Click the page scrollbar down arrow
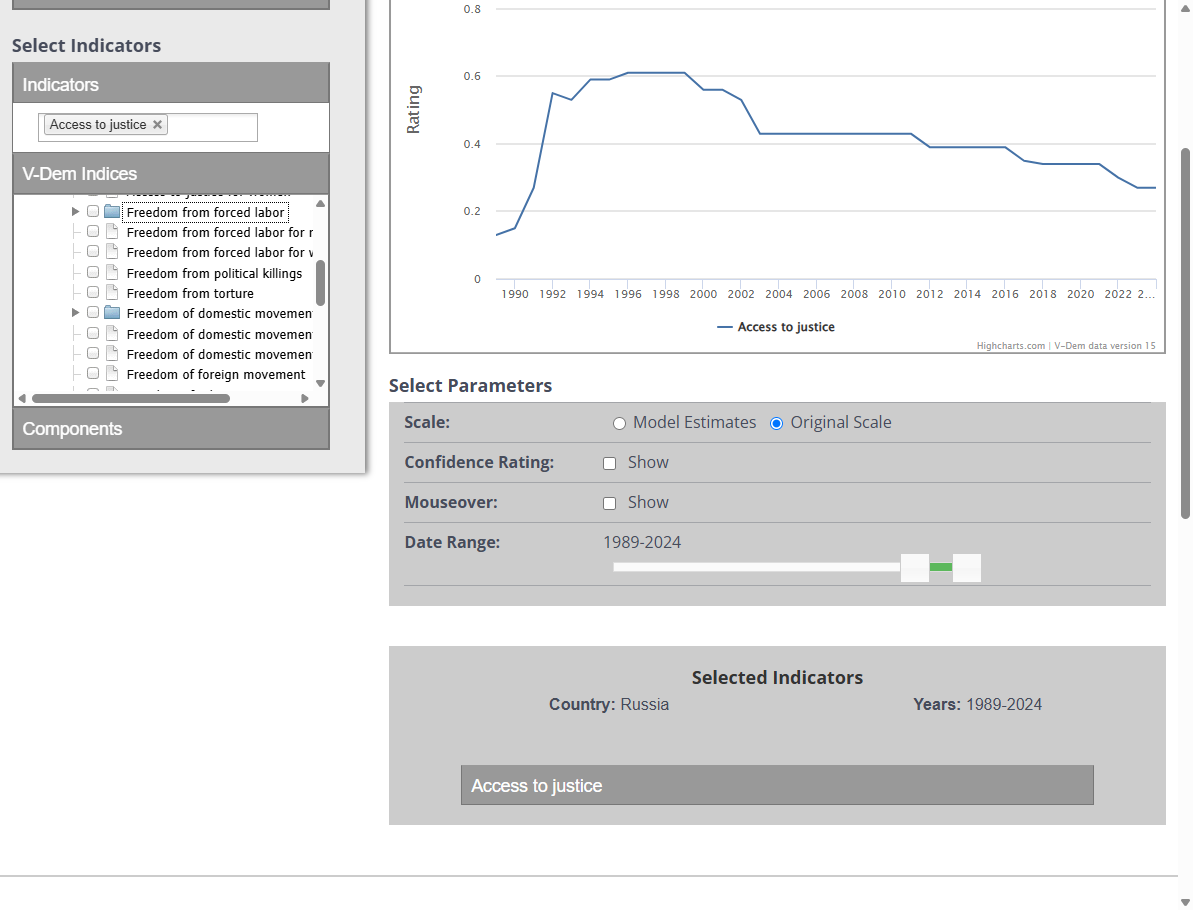This screenshot has width=1193, height=910. (x=1185, y=902)
